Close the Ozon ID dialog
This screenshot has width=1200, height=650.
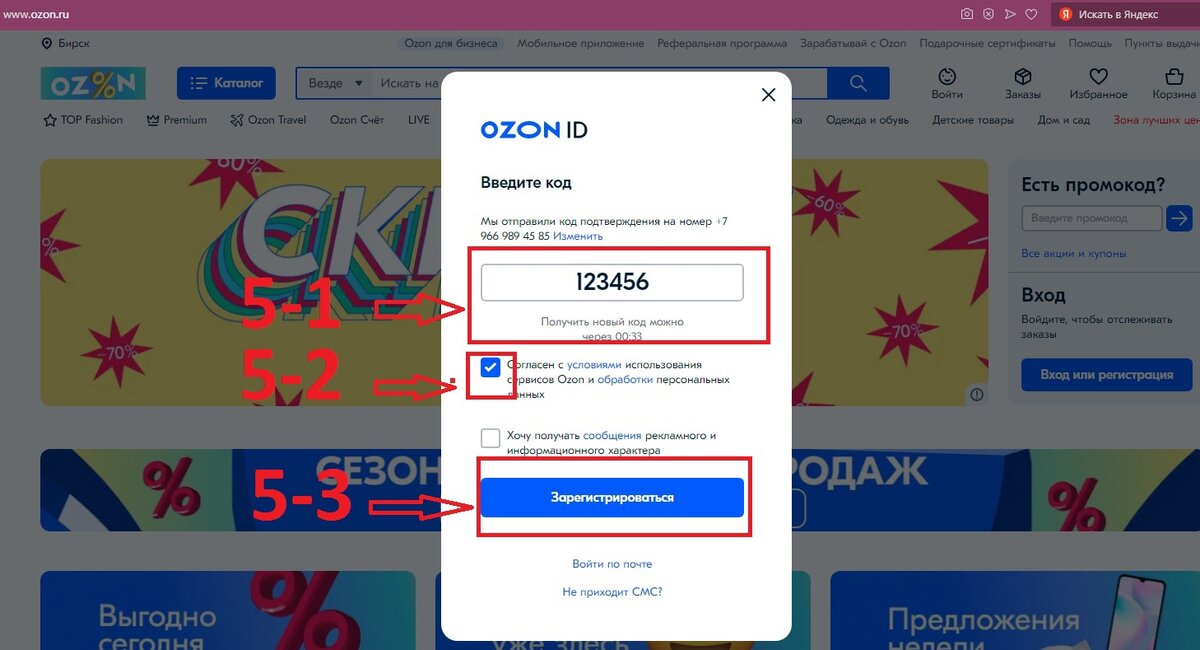768,95
